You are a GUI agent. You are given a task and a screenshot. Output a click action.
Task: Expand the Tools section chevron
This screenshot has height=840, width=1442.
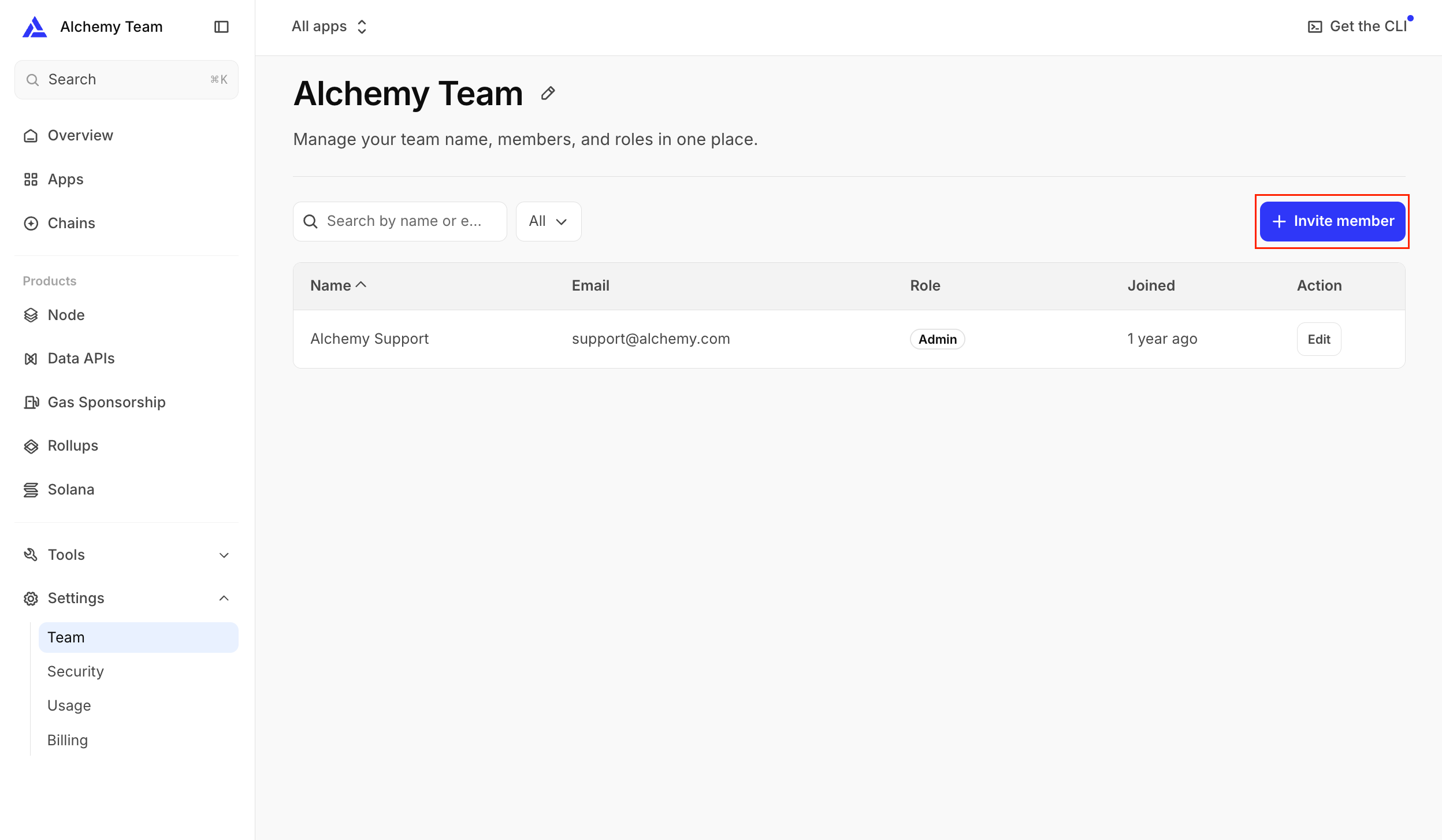coord(224,555)
